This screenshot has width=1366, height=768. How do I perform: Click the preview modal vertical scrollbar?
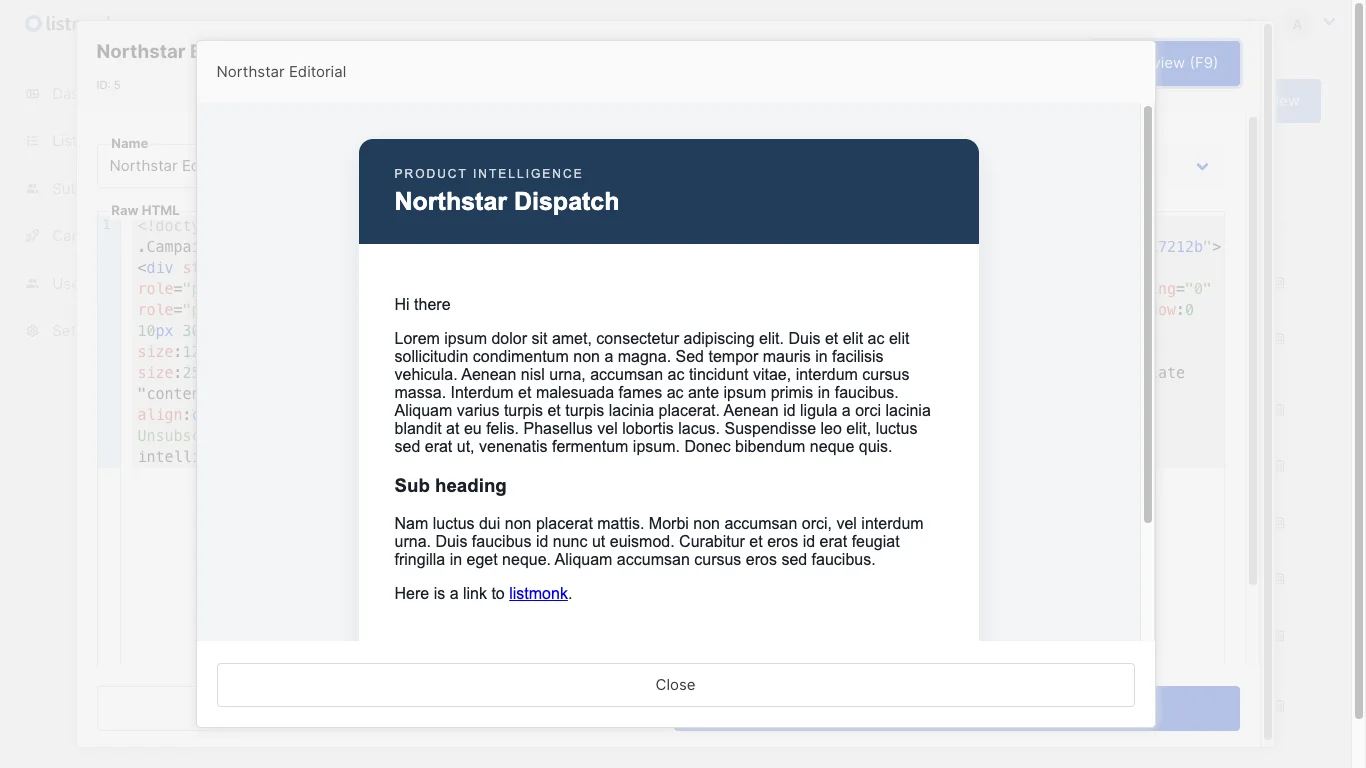pyautogui.click(x=1148, y=314)
